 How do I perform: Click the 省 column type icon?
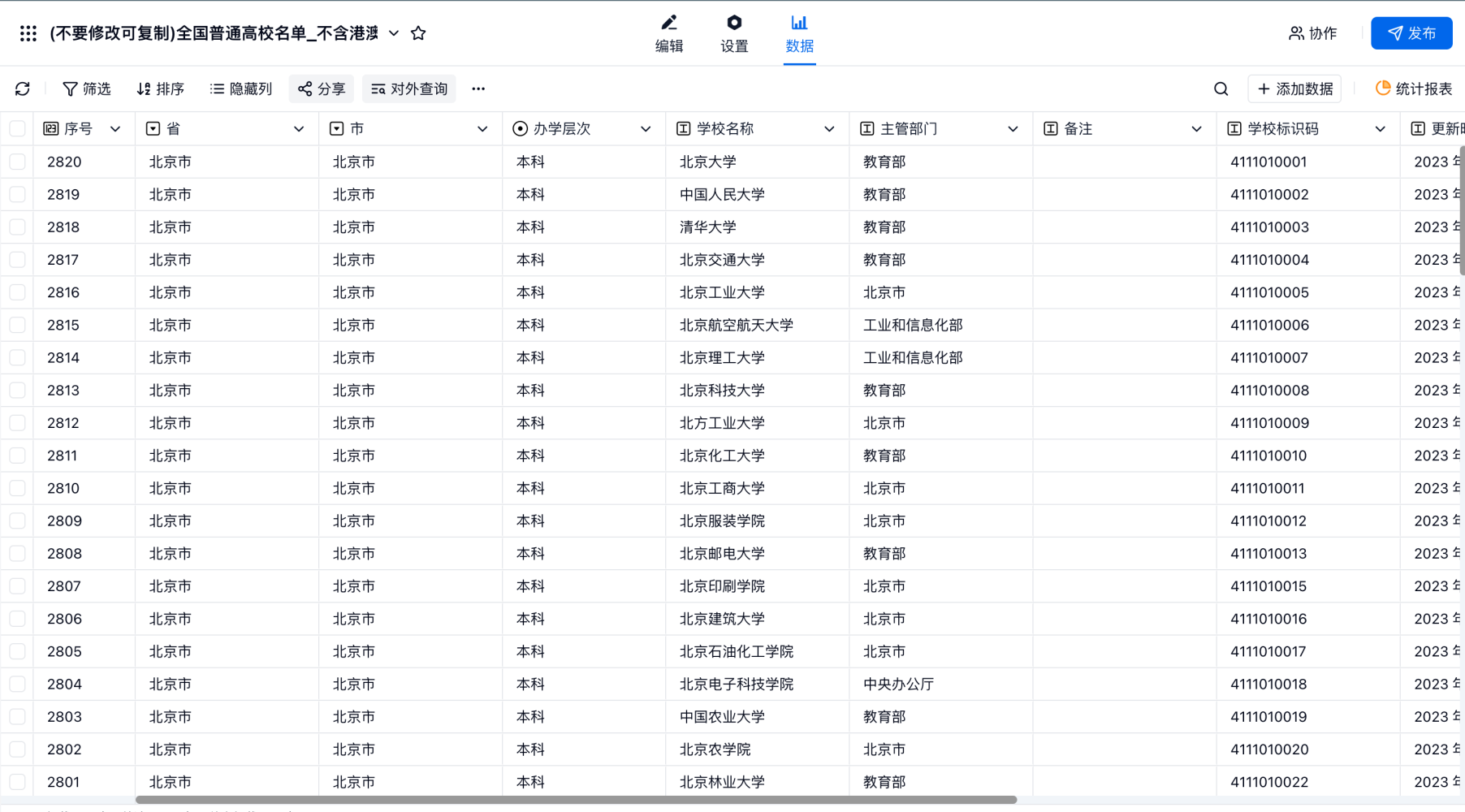[153, 128]
